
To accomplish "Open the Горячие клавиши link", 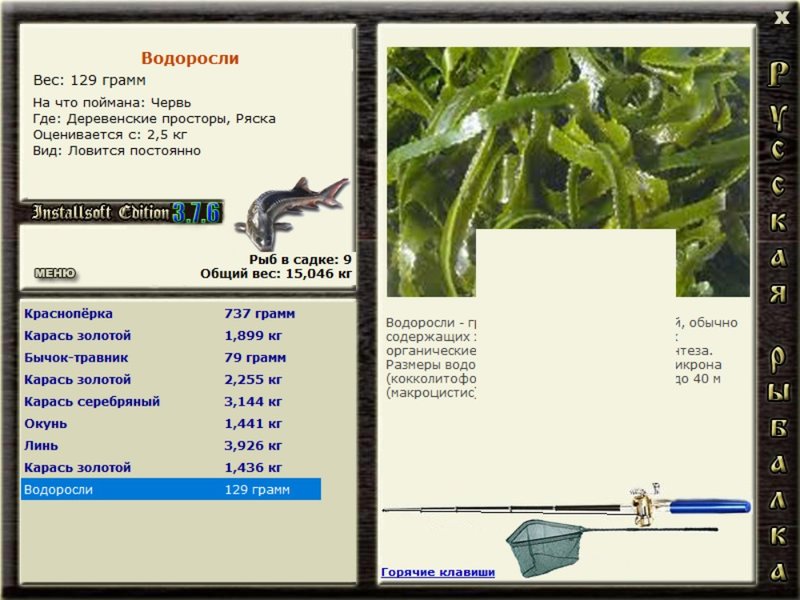I will 438,572.
